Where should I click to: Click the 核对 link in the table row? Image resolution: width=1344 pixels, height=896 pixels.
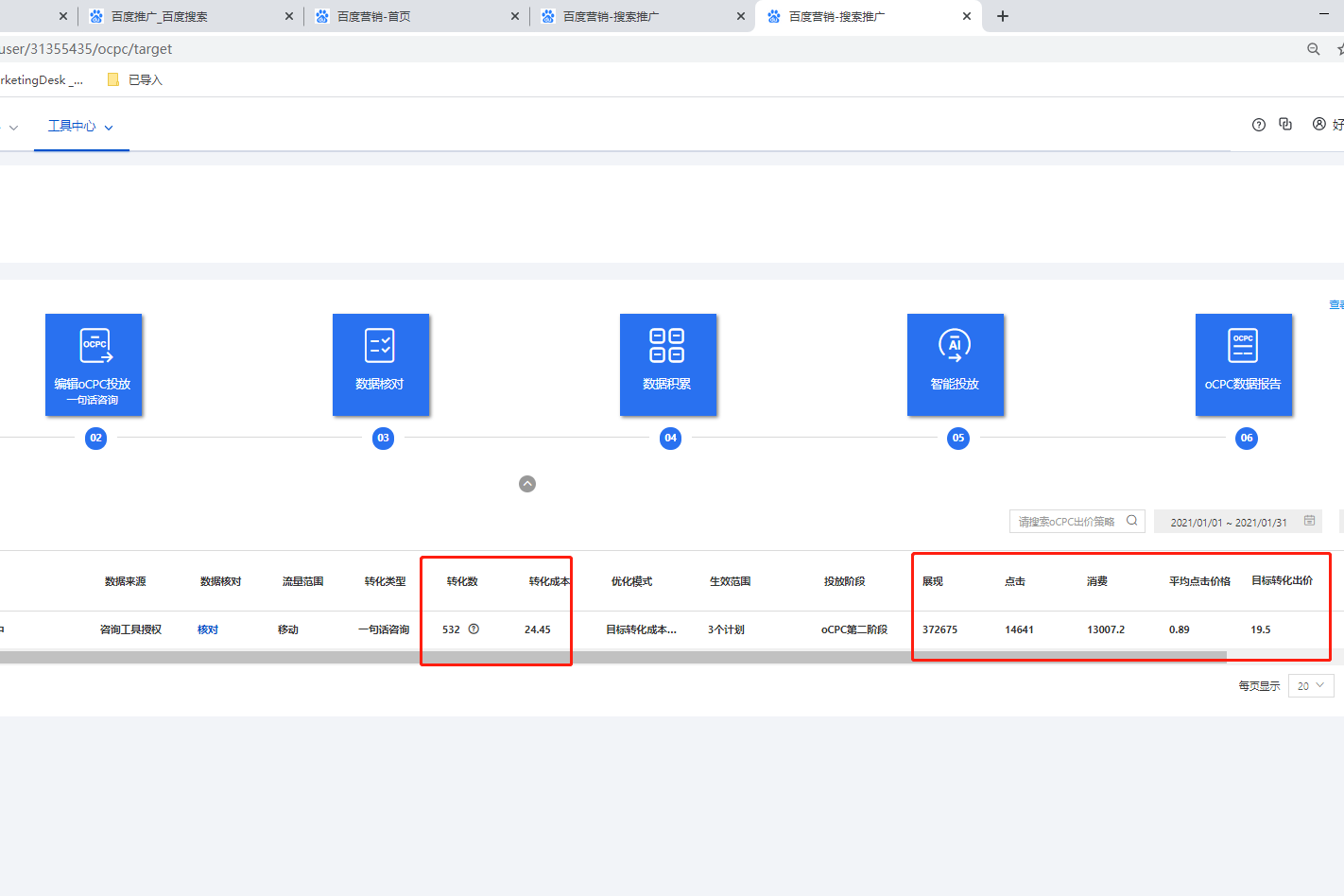click(x=208, y=629)
